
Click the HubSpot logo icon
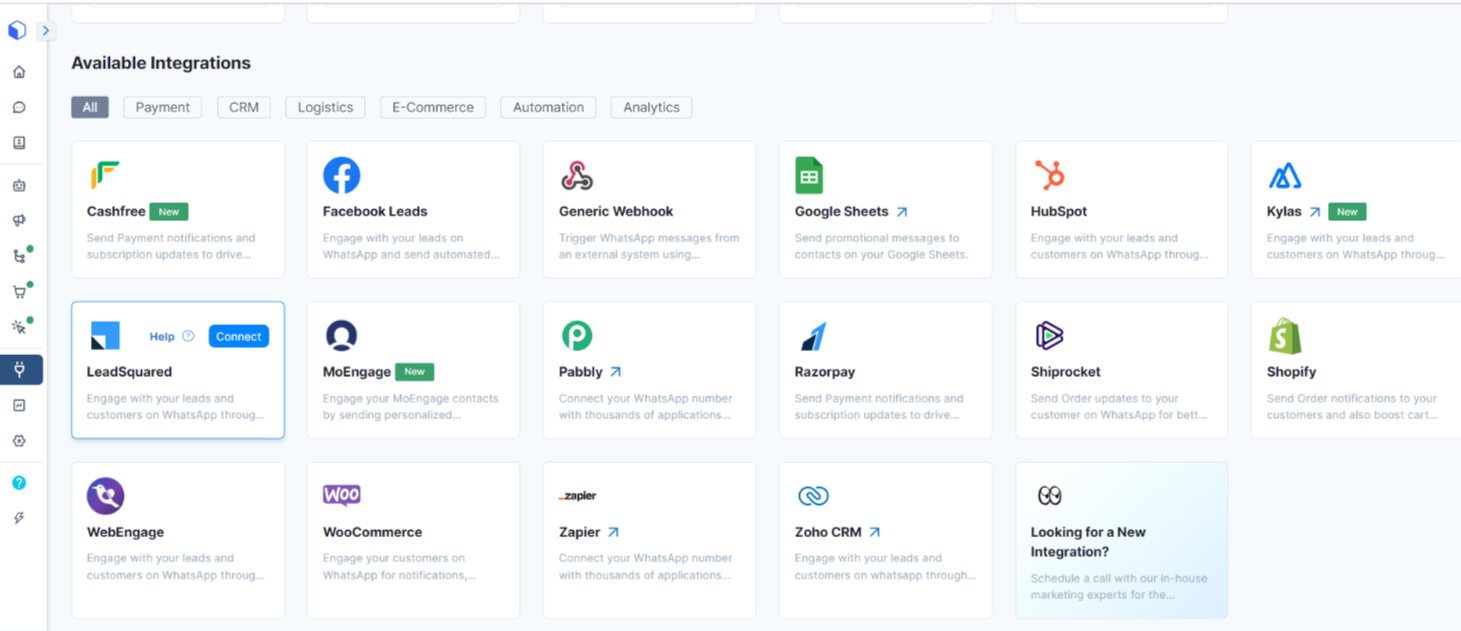tap(1049, 176)
